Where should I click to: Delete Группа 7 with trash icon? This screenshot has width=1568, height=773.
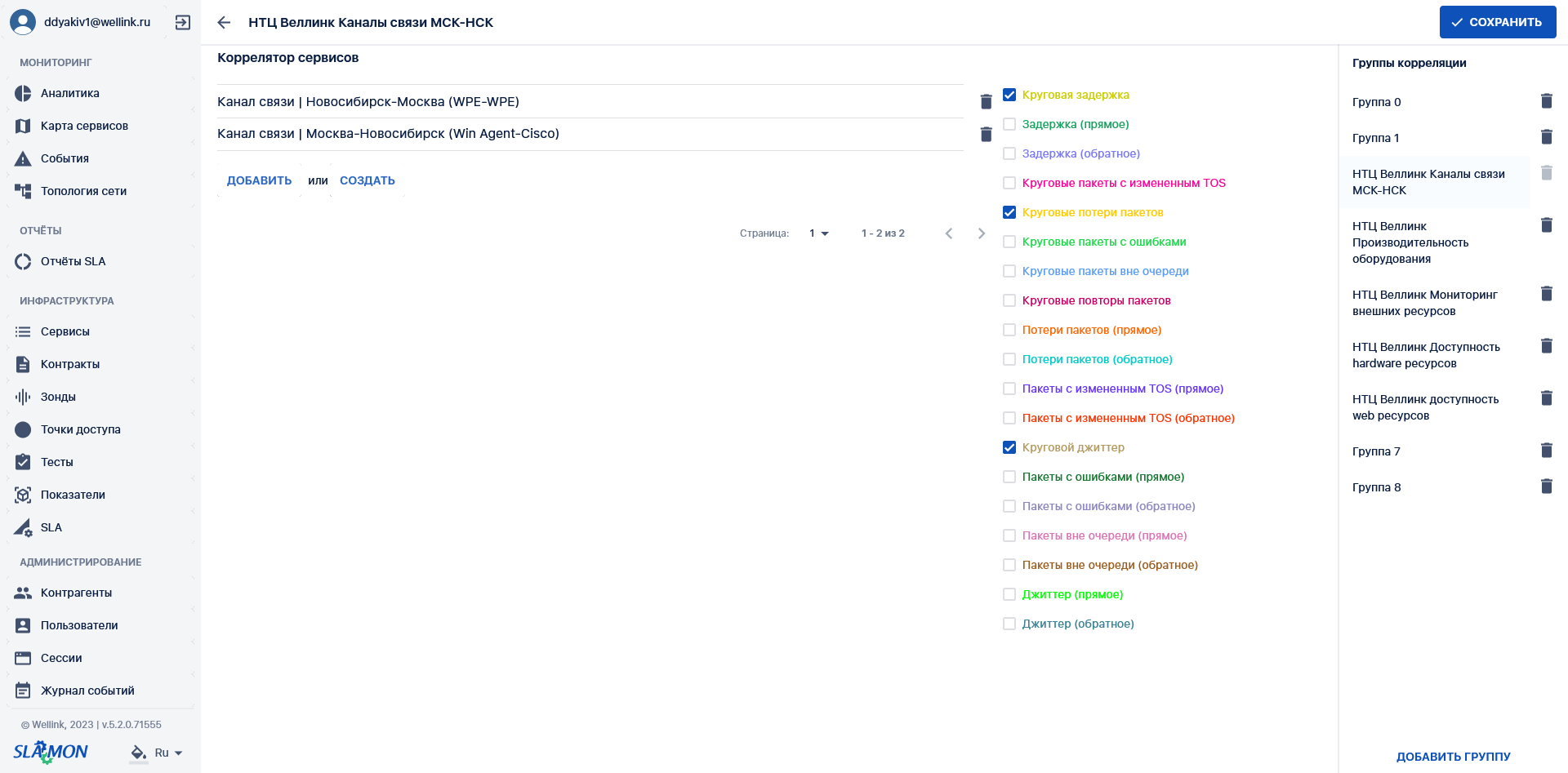point(1546,450)
